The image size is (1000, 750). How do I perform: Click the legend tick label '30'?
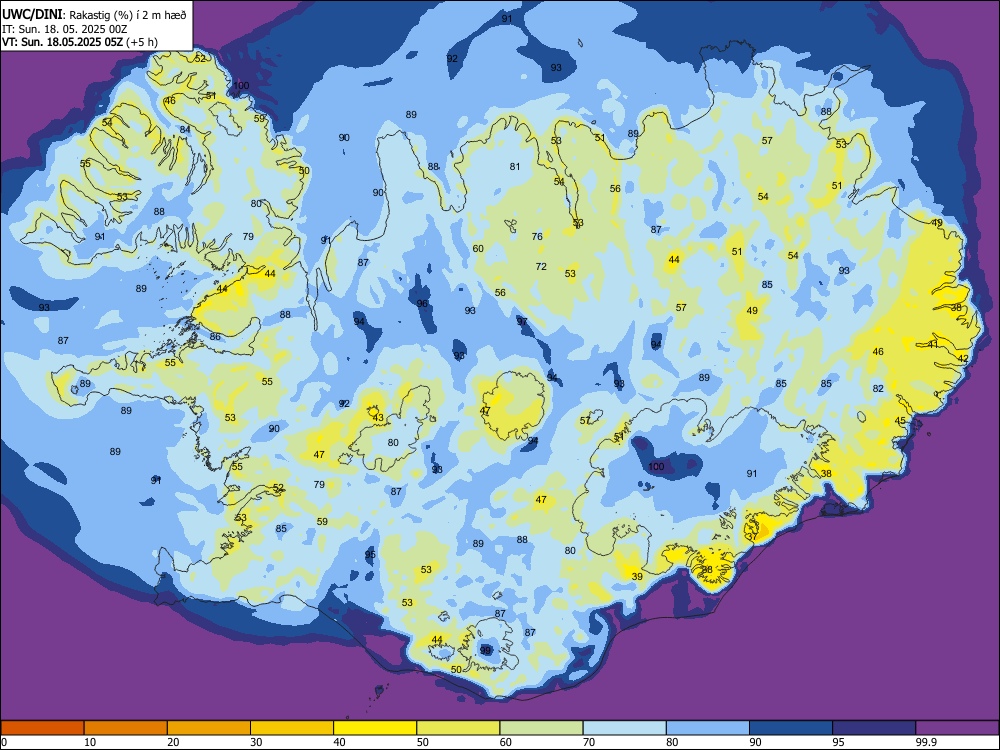click(x=256, y=742)
